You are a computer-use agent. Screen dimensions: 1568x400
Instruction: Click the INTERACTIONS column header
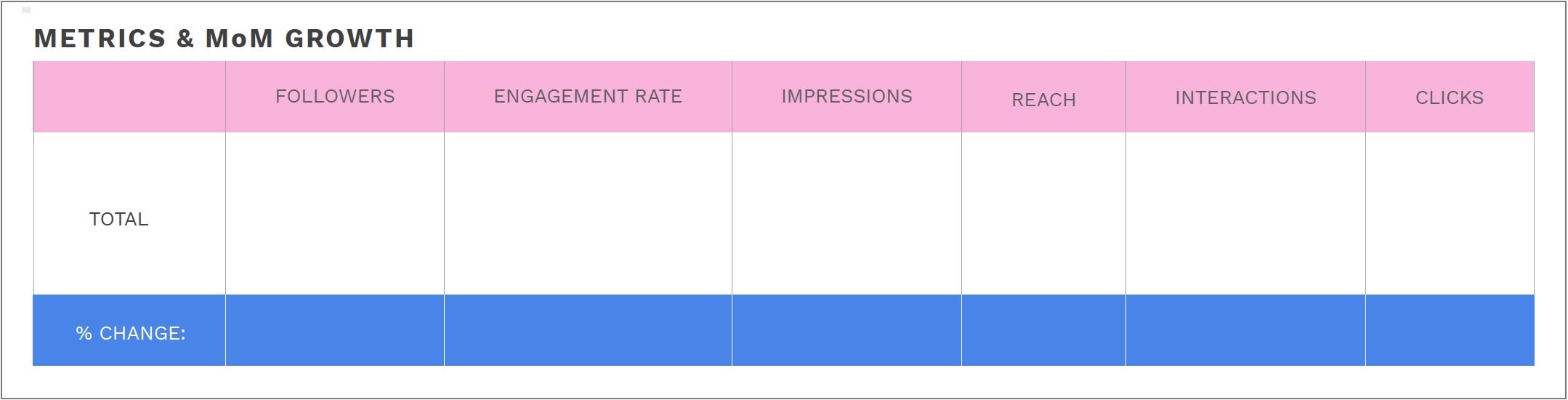pyautogui.click(x=1245, y=97)
